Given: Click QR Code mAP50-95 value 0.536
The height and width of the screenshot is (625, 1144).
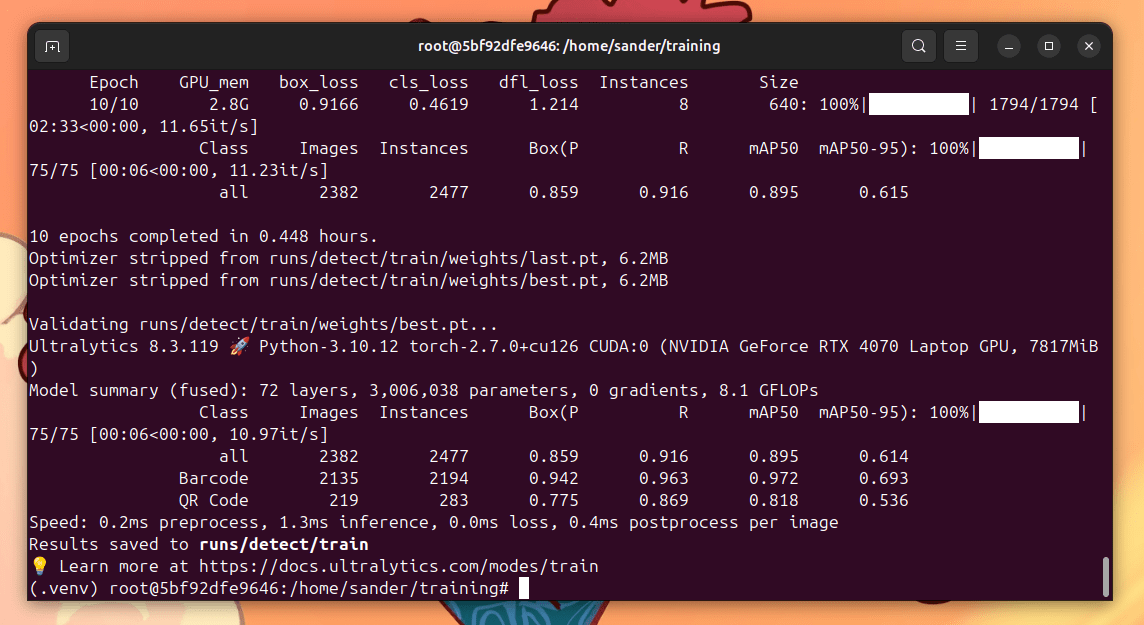Looking at the screenshot, I should [884, 500].
